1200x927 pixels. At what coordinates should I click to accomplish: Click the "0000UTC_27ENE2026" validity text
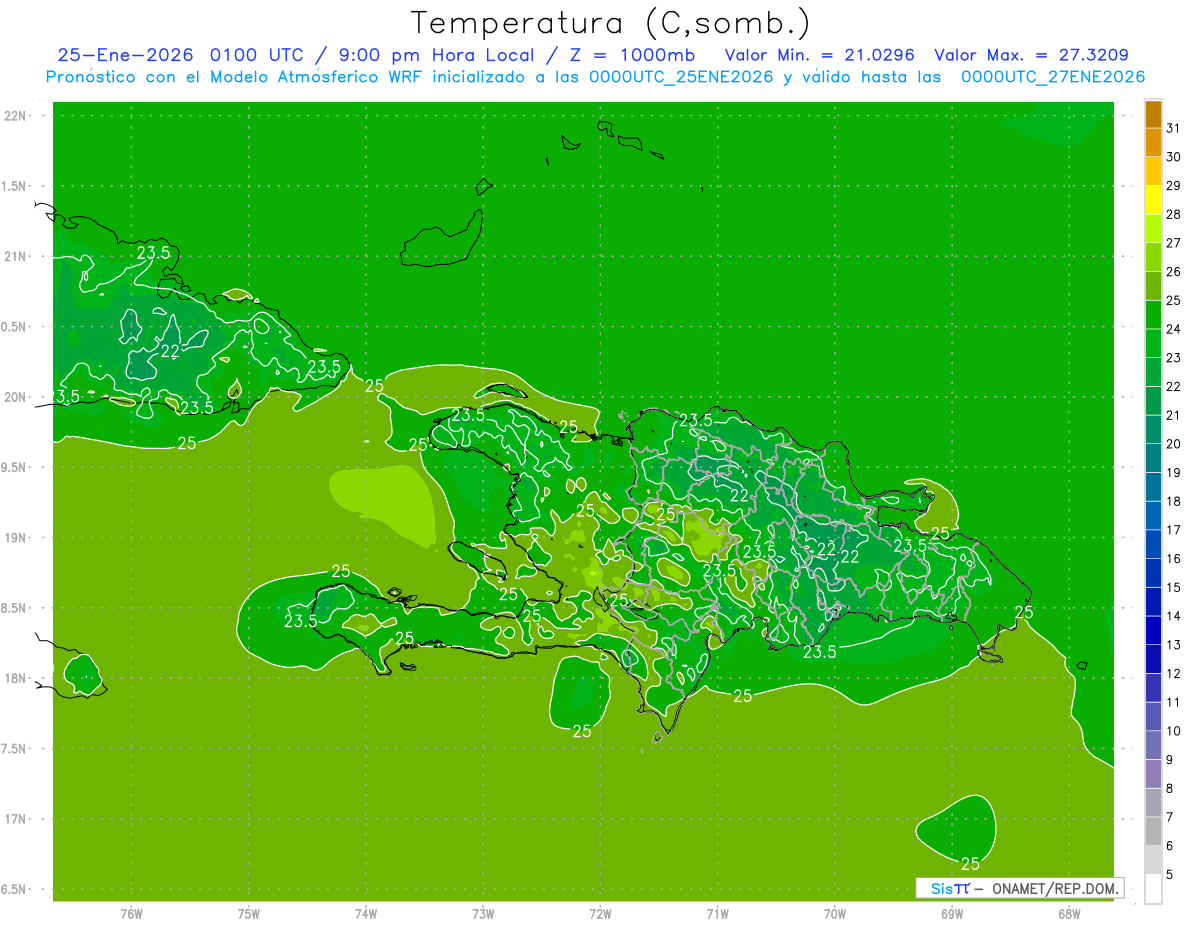click(1053, 77)
